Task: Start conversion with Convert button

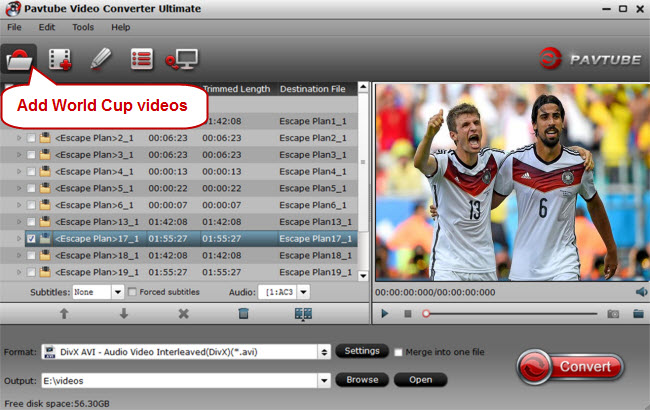Action: click(570, 366)
